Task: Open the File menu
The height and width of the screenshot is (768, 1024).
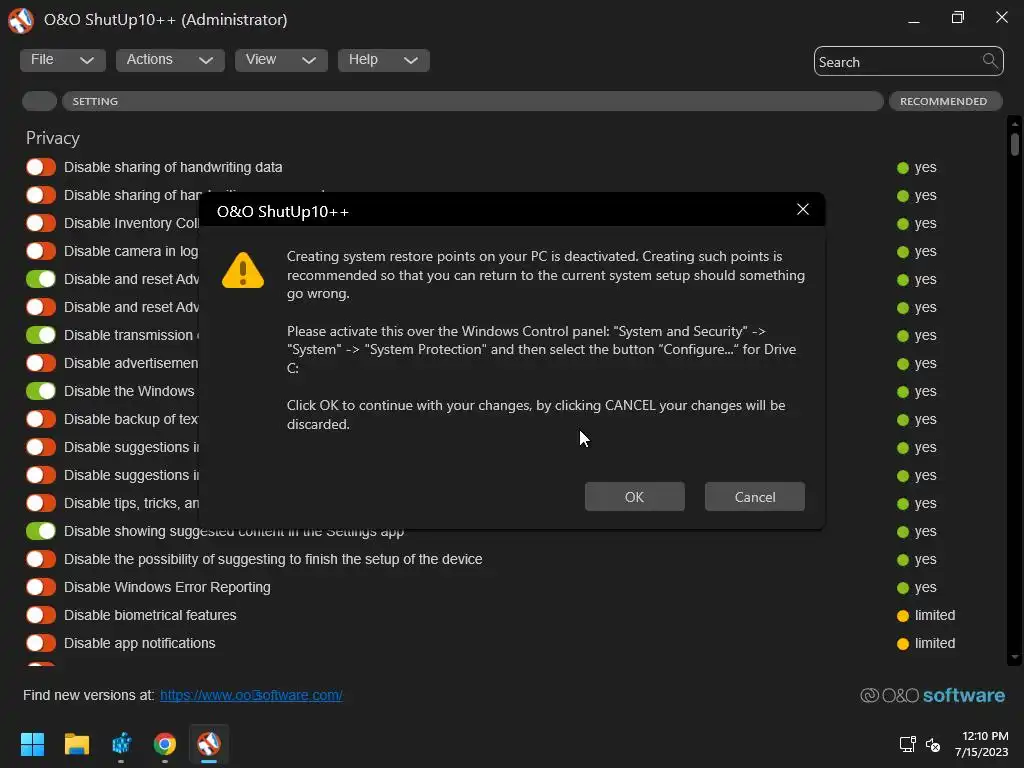Action: pos(63,60)
